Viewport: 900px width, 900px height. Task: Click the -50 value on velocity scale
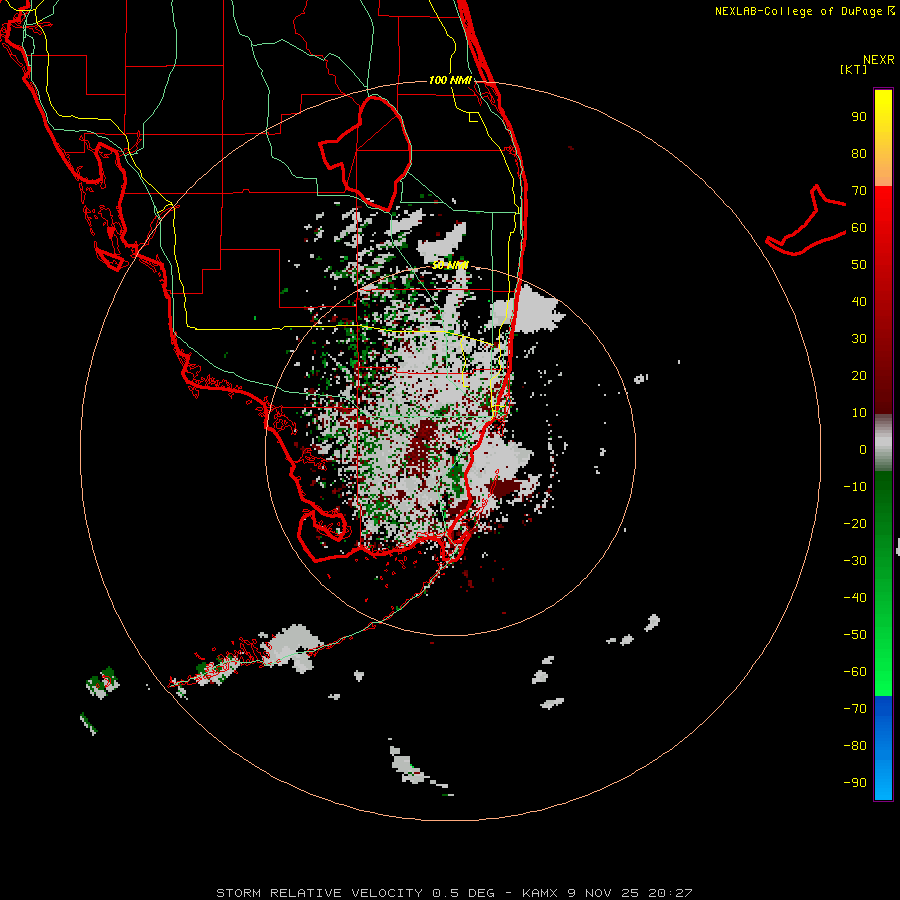click(855, 635)
